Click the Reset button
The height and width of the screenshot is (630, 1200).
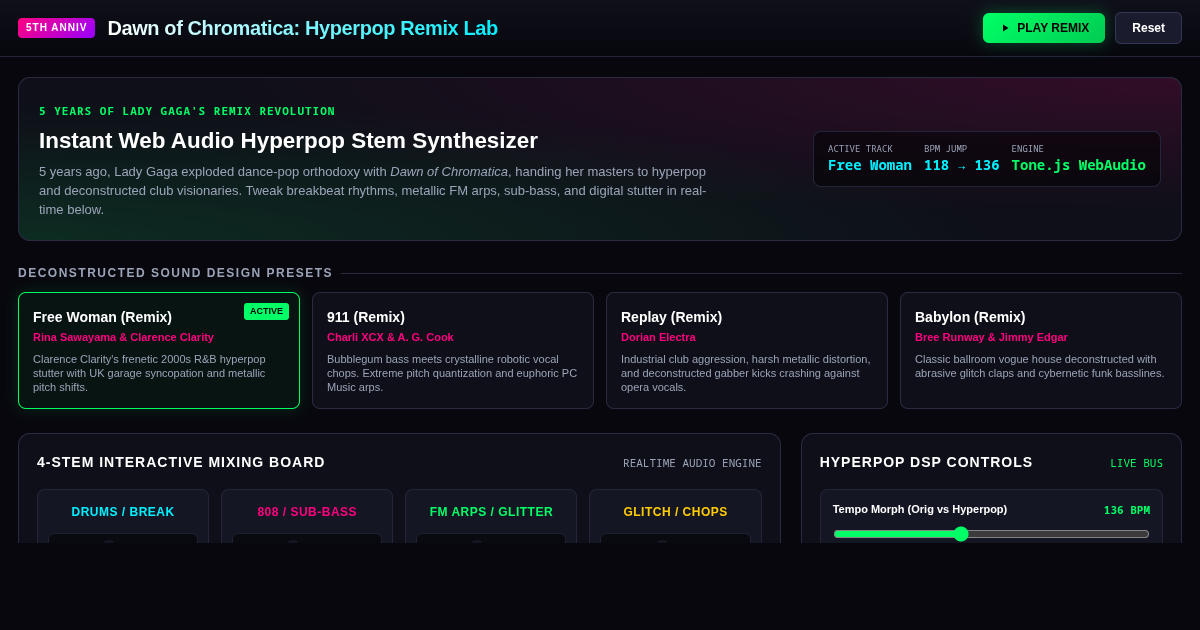pyautogui.click(x=1148, y=28)
